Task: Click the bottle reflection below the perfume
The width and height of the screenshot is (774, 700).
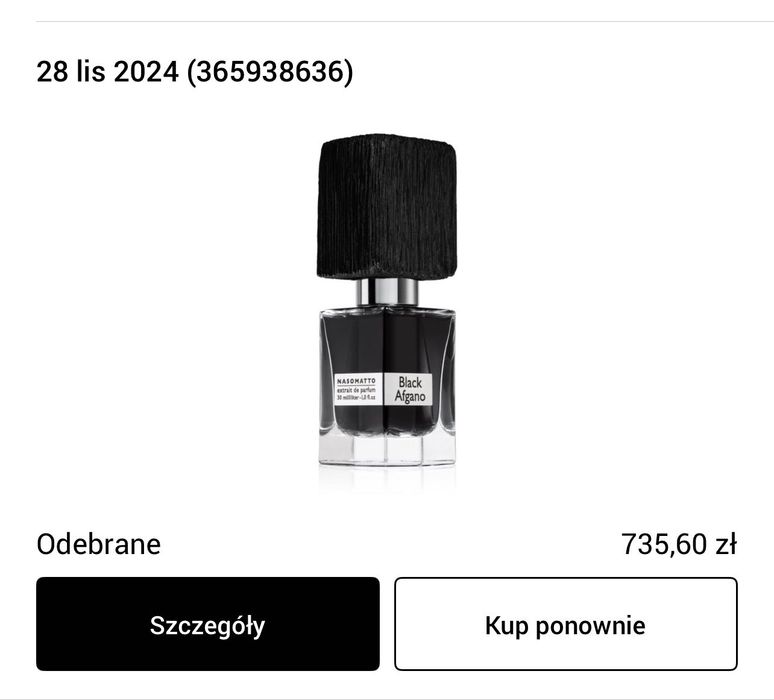Action: click(x=387, y=480)
